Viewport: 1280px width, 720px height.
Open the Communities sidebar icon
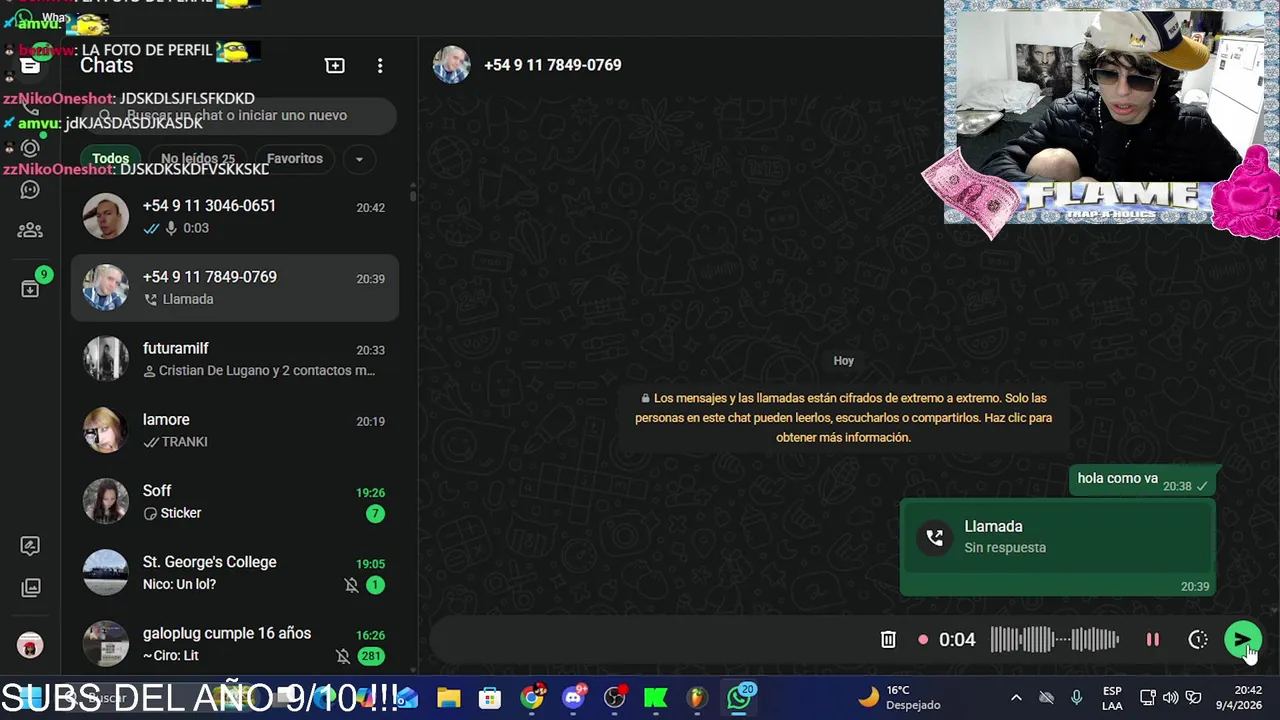(x=30, y=231)
